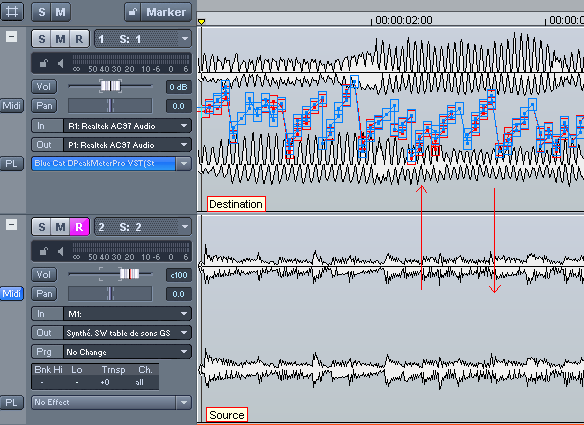The width and height of the screenshot is (584, 425).
Task: Click track 2 pan slider
Action: [x=110, y=294]
